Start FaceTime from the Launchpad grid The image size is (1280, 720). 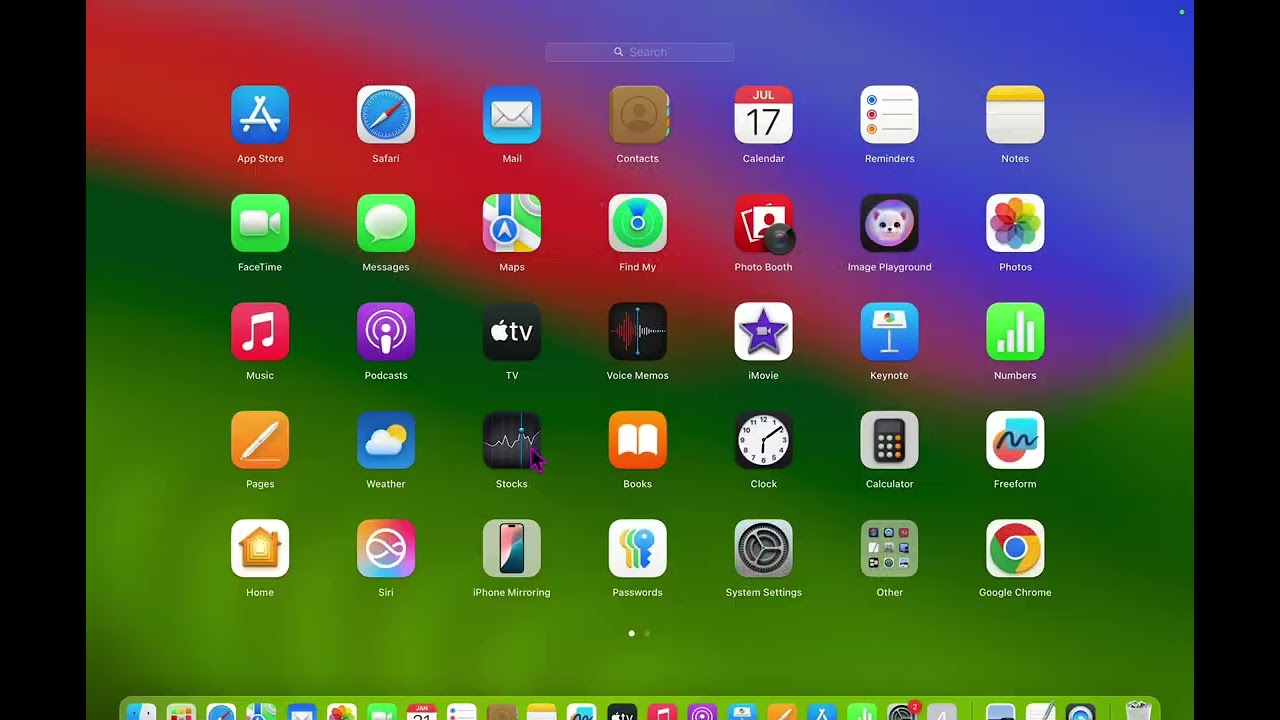[x=260, y=223]
